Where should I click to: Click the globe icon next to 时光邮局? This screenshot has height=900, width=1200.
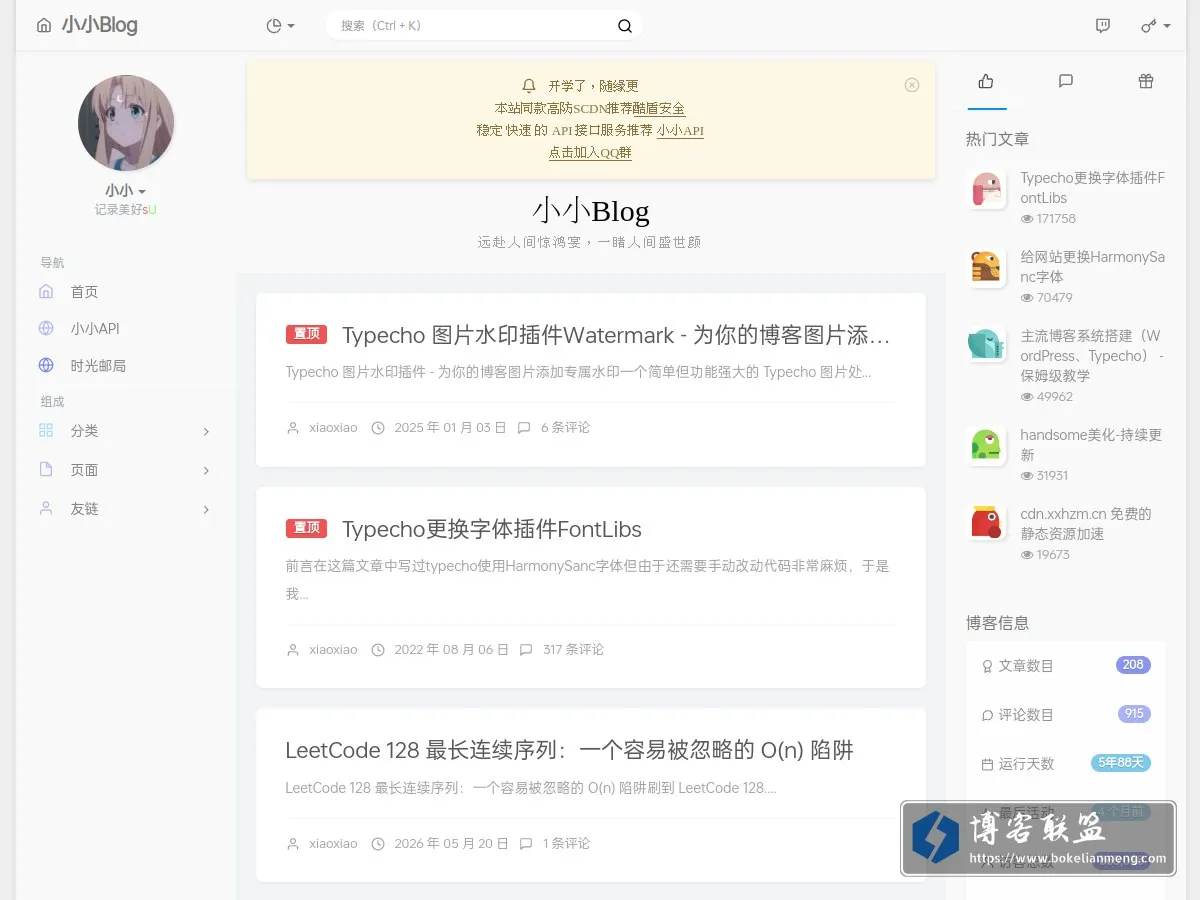(x=46, y=366)
